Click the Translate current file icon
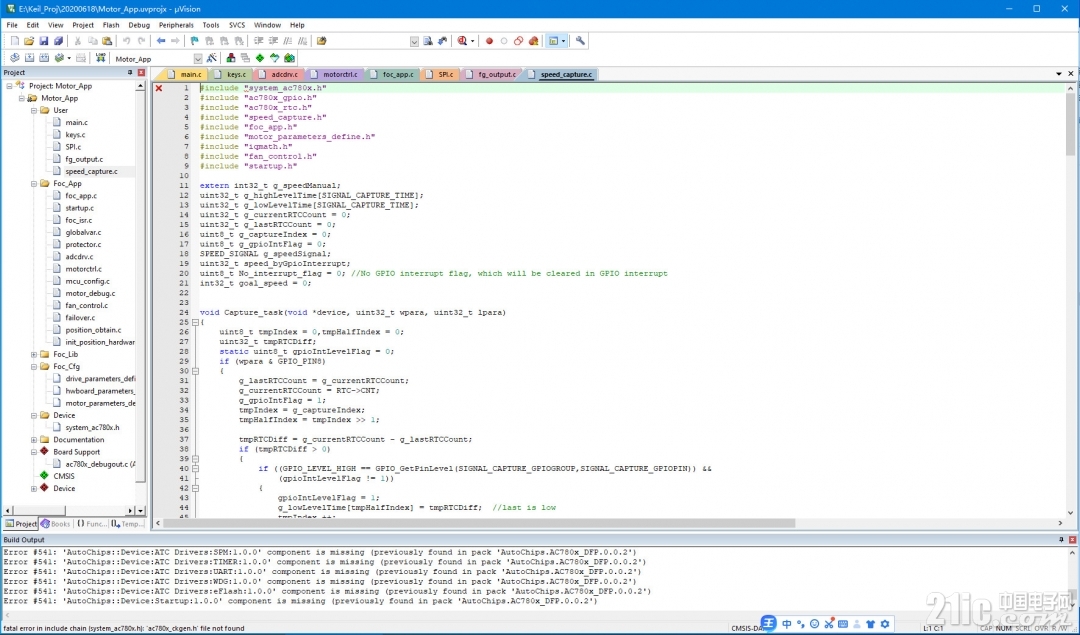 point(14,59)
